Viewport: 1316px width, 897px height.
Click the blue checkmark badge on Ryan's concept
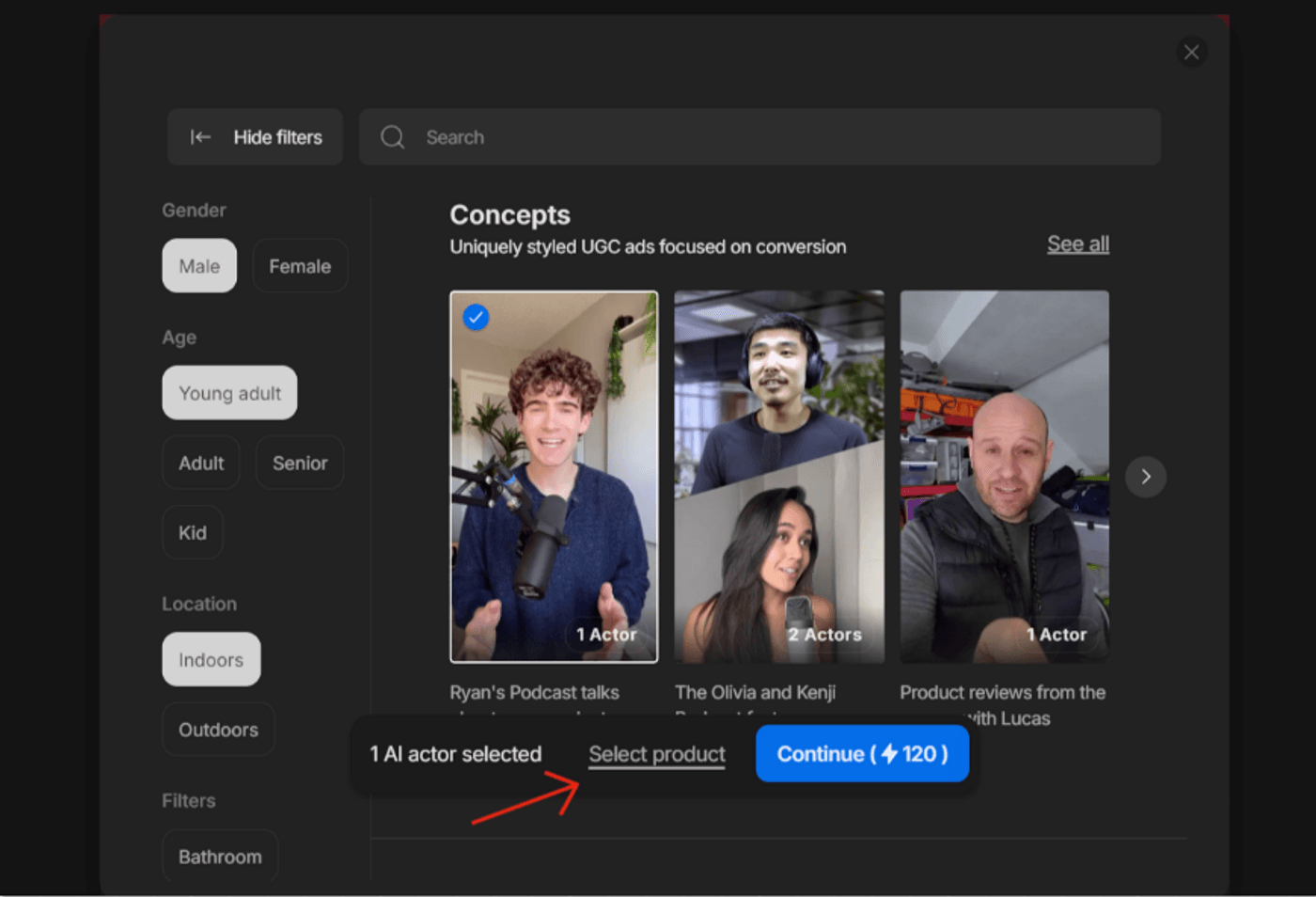[x=476, y=317]
